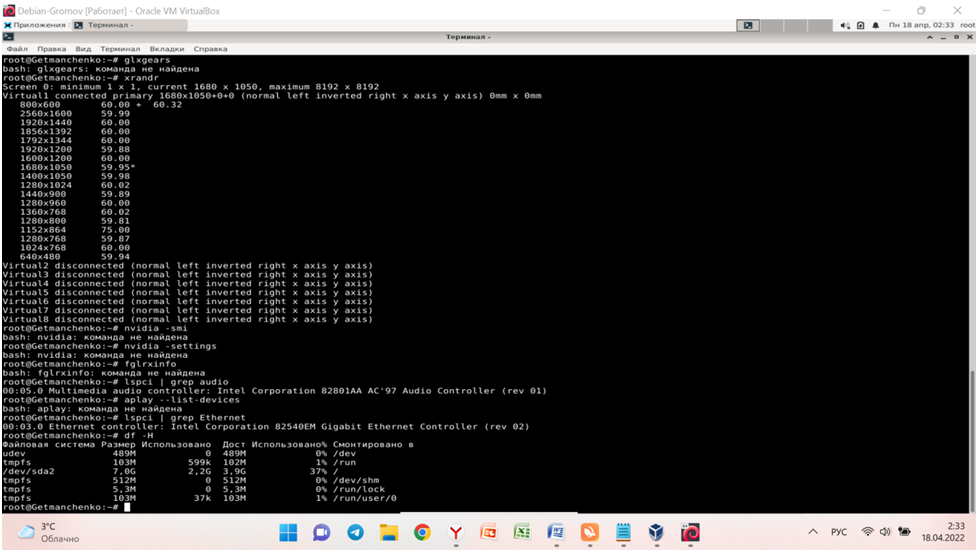Expand the hidden tray icons chevron
The image size is (978, 552).
point(813,532)
